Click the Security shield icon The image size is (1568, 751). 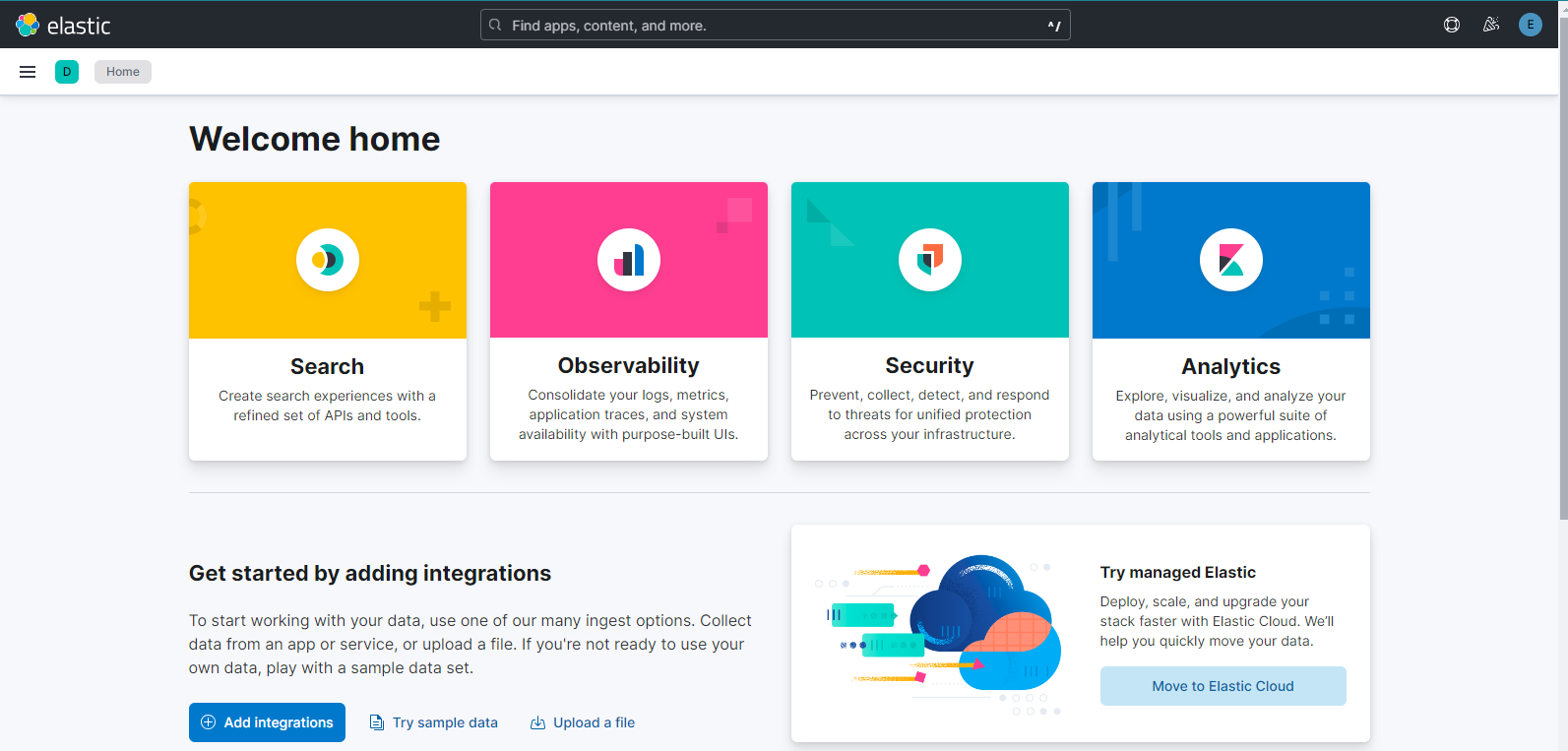(x=930, y=260)
